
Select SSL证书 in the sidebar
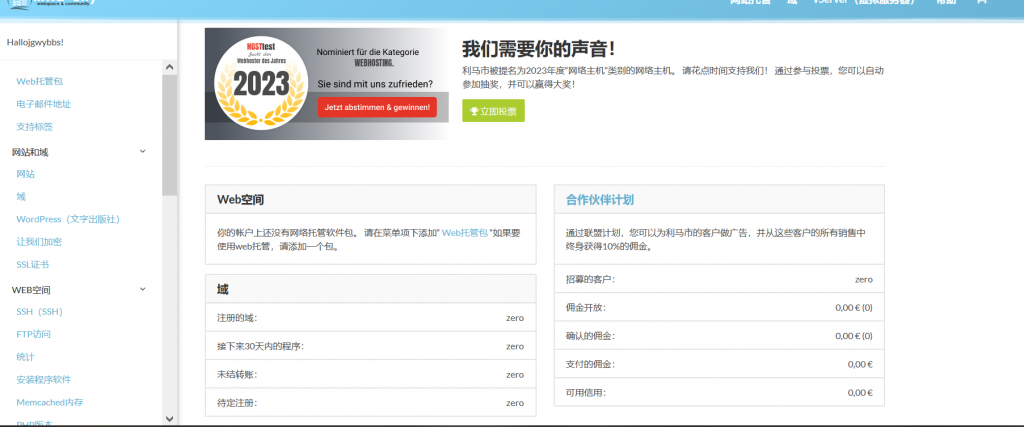(x=33, y=265)
